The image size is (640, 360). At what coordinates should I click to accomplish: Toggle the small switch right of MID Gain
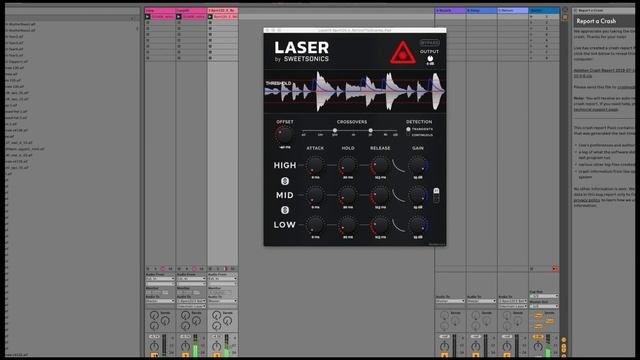point(436,195)
